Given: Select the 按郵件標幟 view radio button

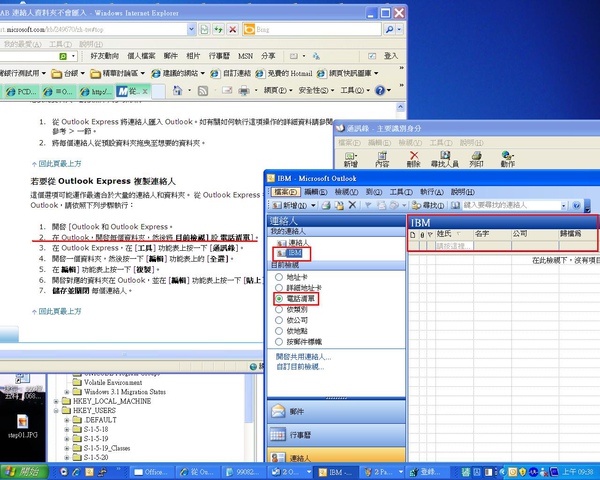Looking at the screenshot, I should (x=279, y=342).
